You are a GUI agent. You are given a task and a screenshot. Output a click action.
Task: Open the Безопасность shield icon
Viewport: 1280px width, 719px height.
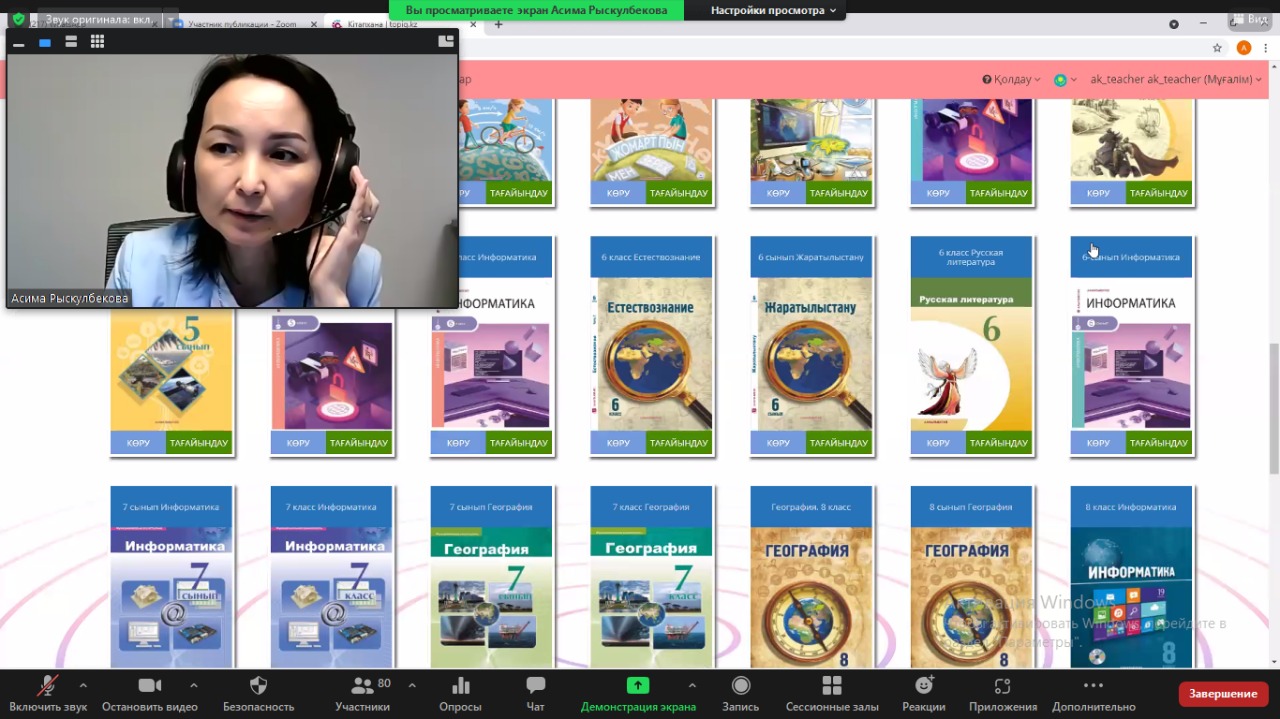pyautogui.click(x=258, y=685)
